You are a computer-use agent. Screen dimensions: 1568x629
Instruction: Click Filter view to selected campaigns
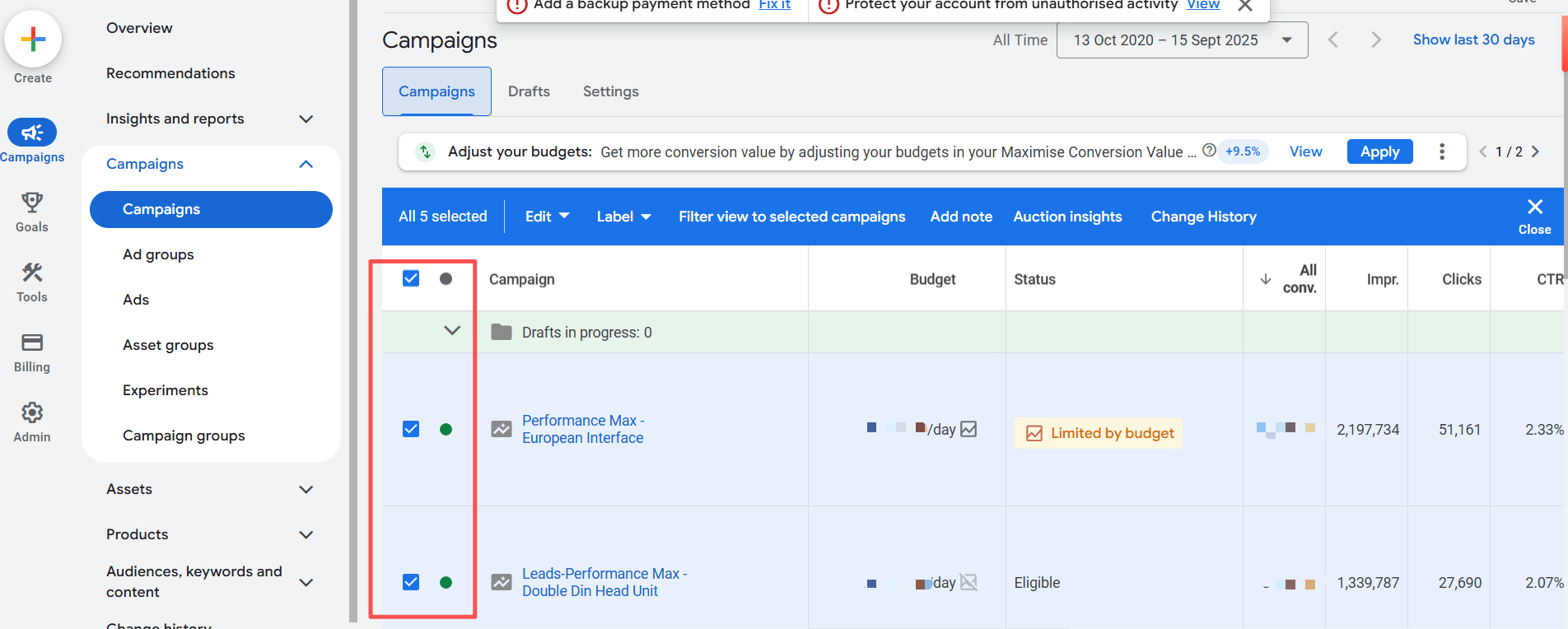pos(791,217)
